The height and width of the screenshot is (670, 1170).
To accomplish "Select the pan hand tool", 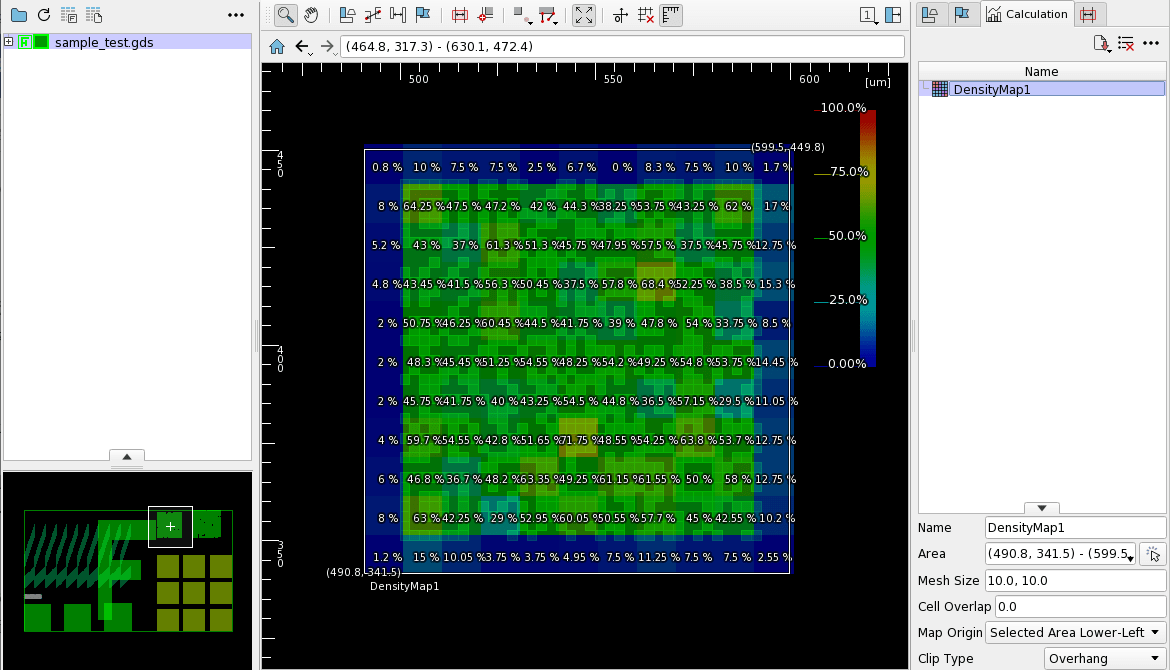I will click(311, 15).
